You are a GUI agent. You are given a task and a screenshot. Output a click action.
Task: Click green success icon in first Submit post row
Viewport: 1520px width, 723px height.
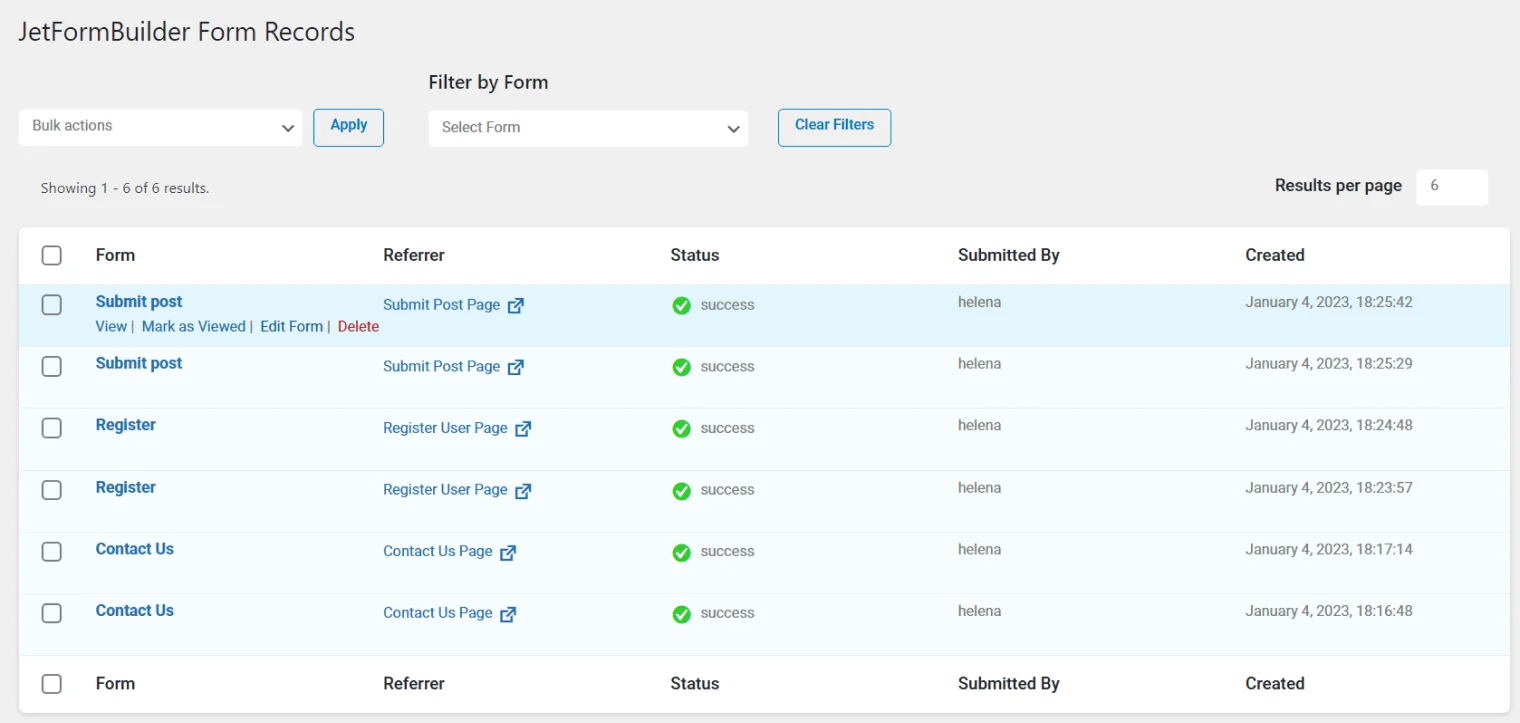pyautogui.click(x=682, y=306)
